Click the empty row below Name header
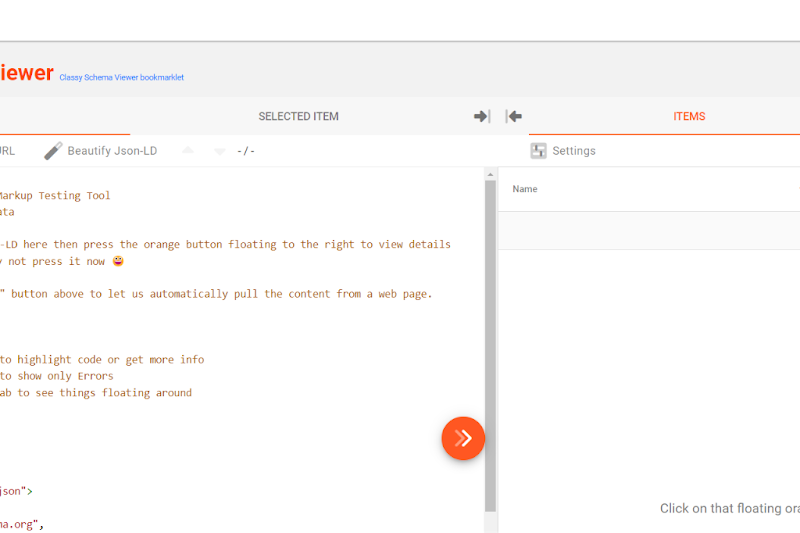The width and height of the screenshot is (800, 533). [648, 231]
